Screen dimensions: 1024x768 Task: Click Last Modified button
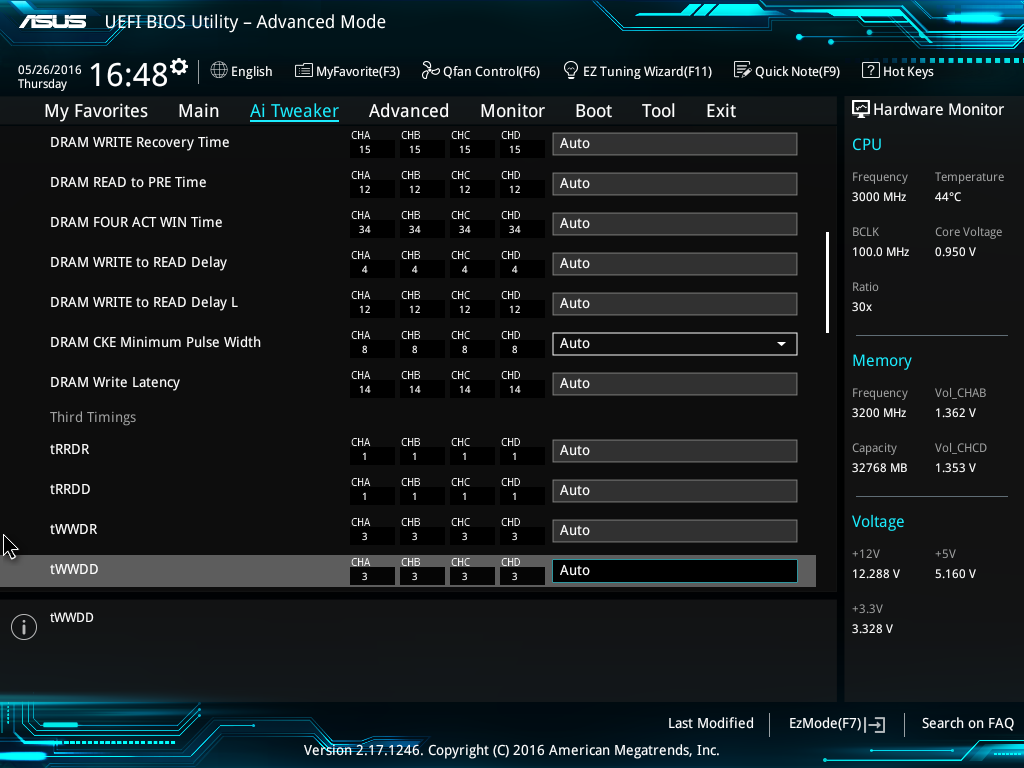click(711, 723)
